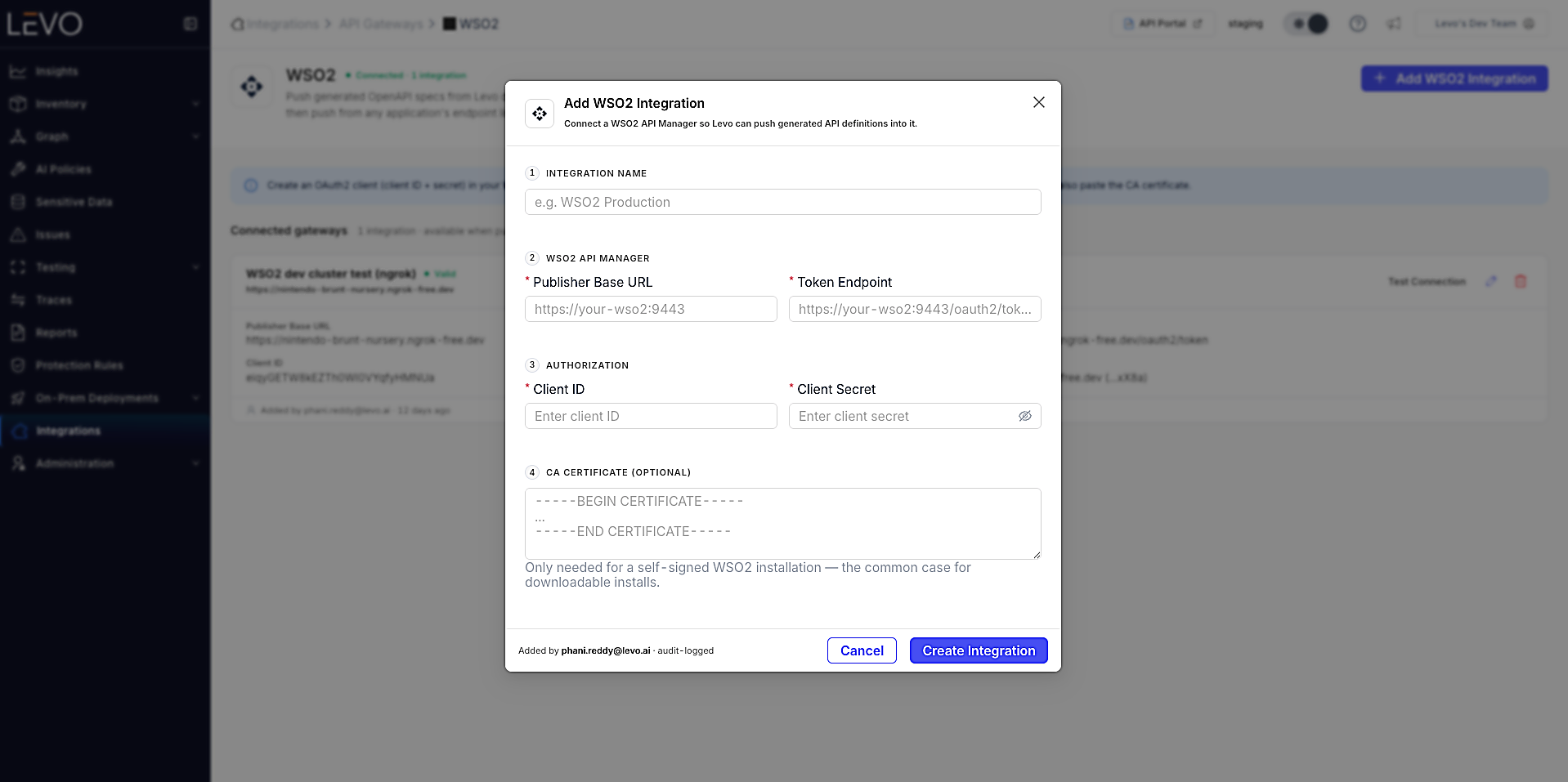The image size is (1568, 782).
Task: Collapse the sidebar panel icon
Action: click(x=190, y=24)
